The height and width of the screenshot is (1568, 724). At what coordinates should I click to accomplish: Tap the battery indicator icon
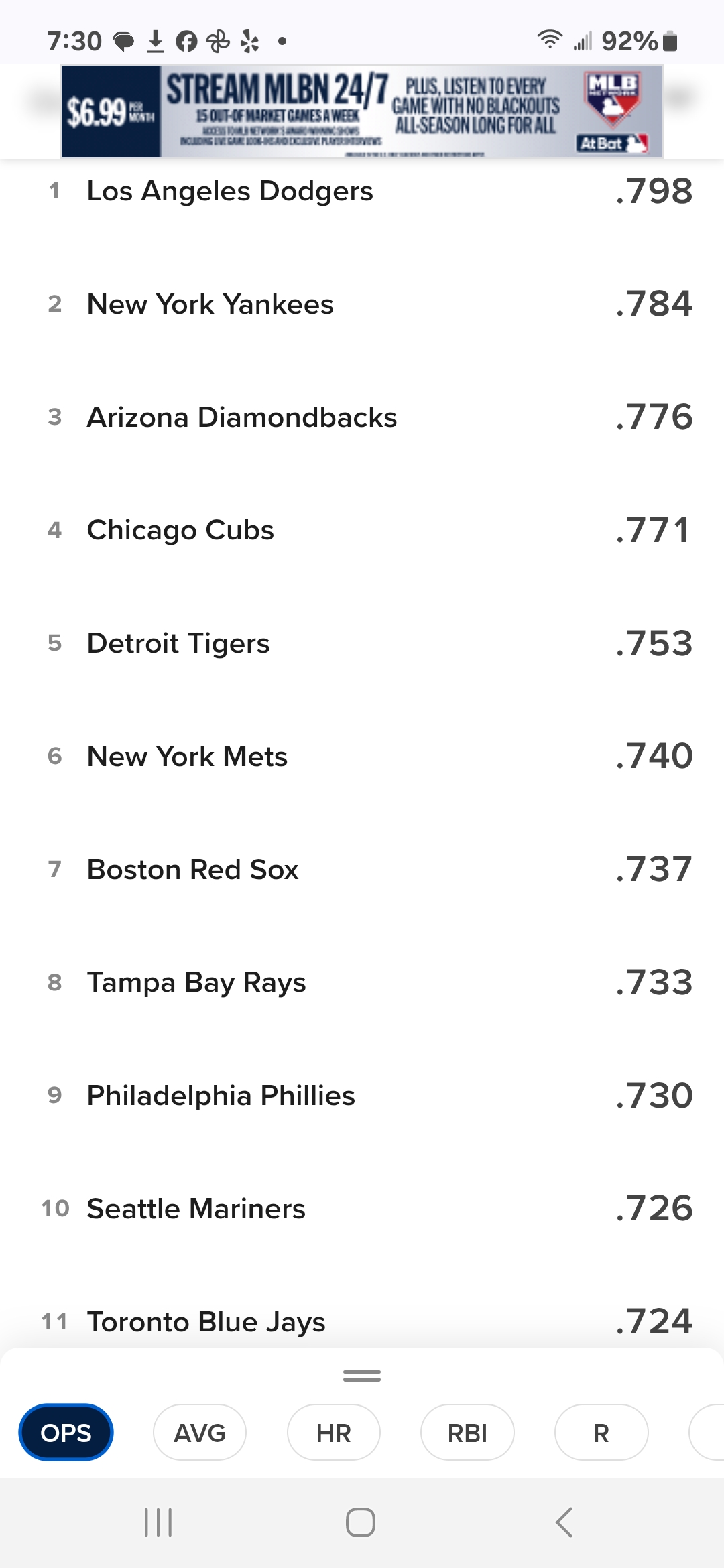[x=670, y=42]
